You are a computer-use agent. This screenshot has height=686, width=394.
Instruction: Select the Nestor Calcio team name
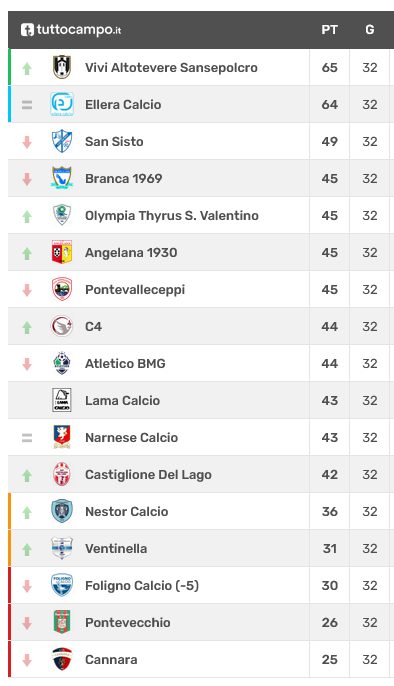point(127,511)
